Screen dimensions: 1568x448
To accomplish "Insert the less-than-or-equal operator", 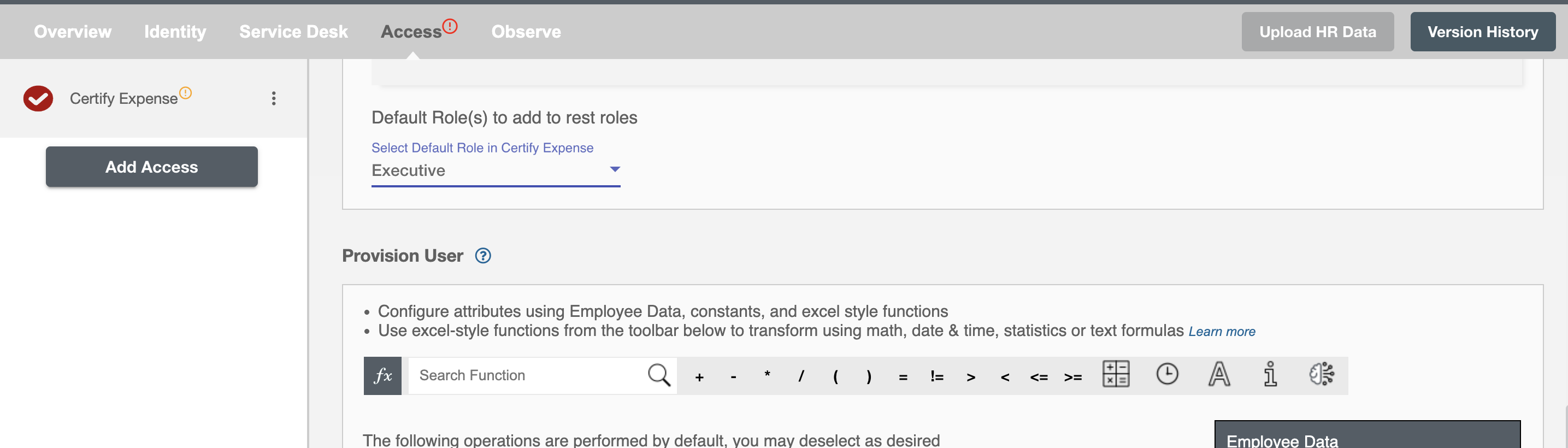I will [1039, 378].
